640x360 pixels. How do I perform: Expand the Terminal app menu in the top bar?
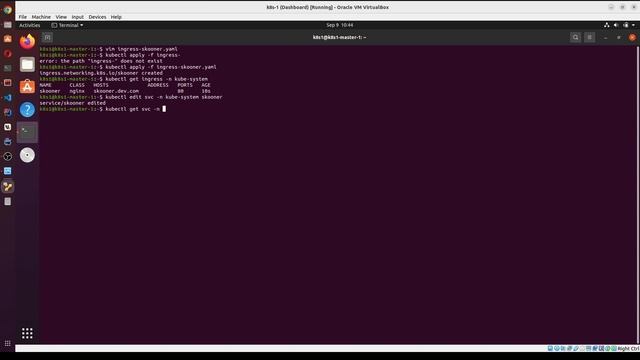click(67, 25)
